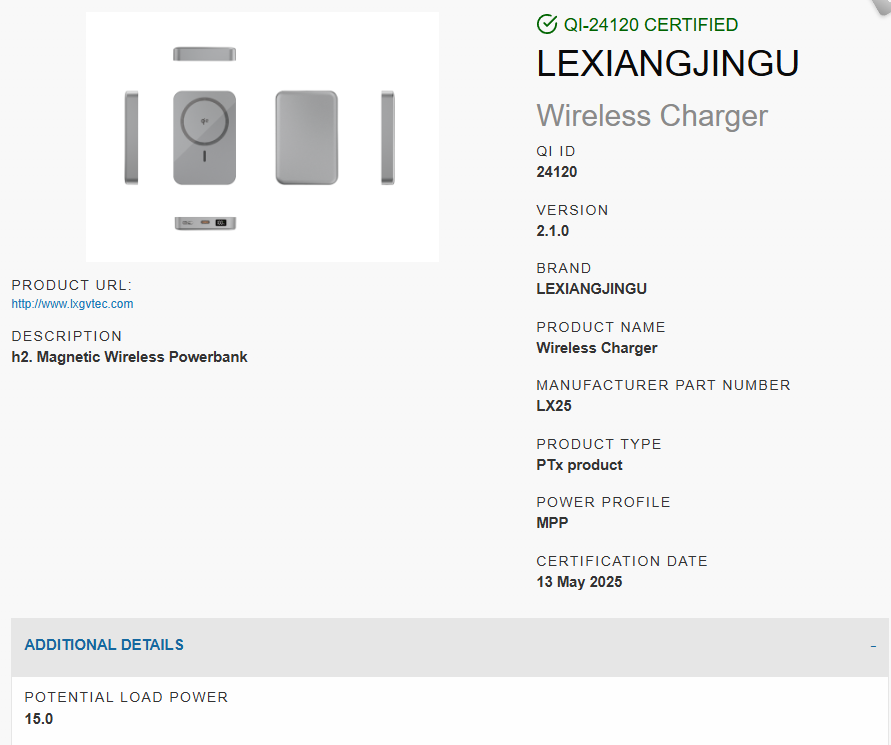Click the QI-24120 CERTIFIED text
The image size is (891, 745).
651,24
